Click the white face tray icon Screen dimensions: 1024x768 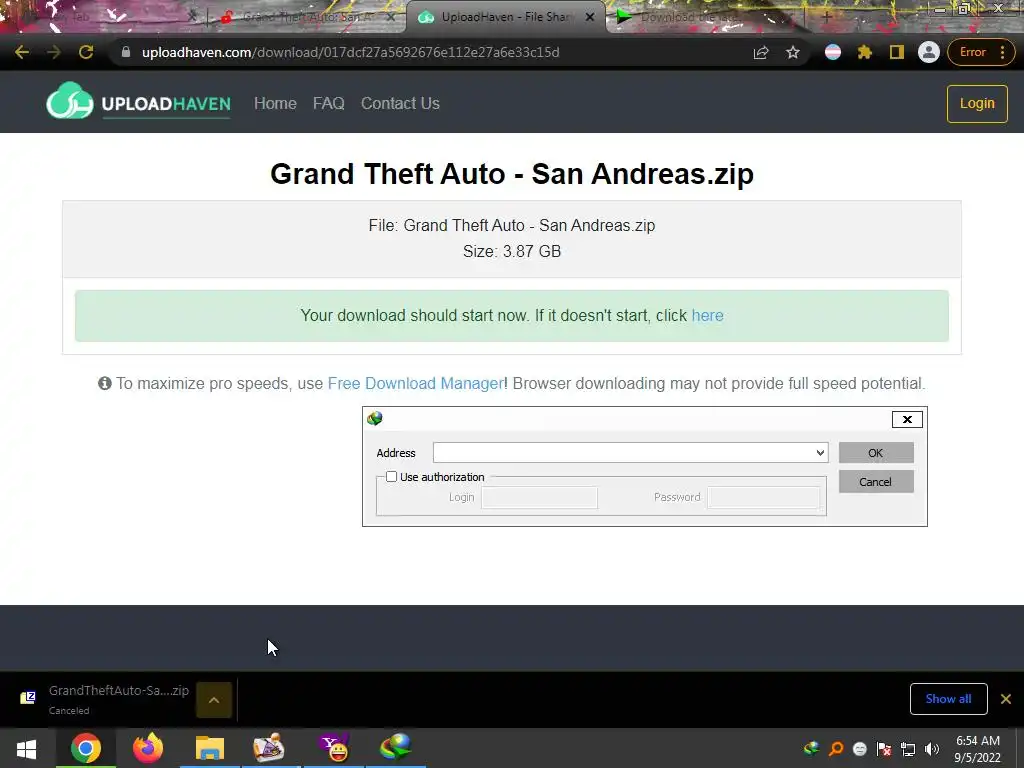(x=860, y=749)
